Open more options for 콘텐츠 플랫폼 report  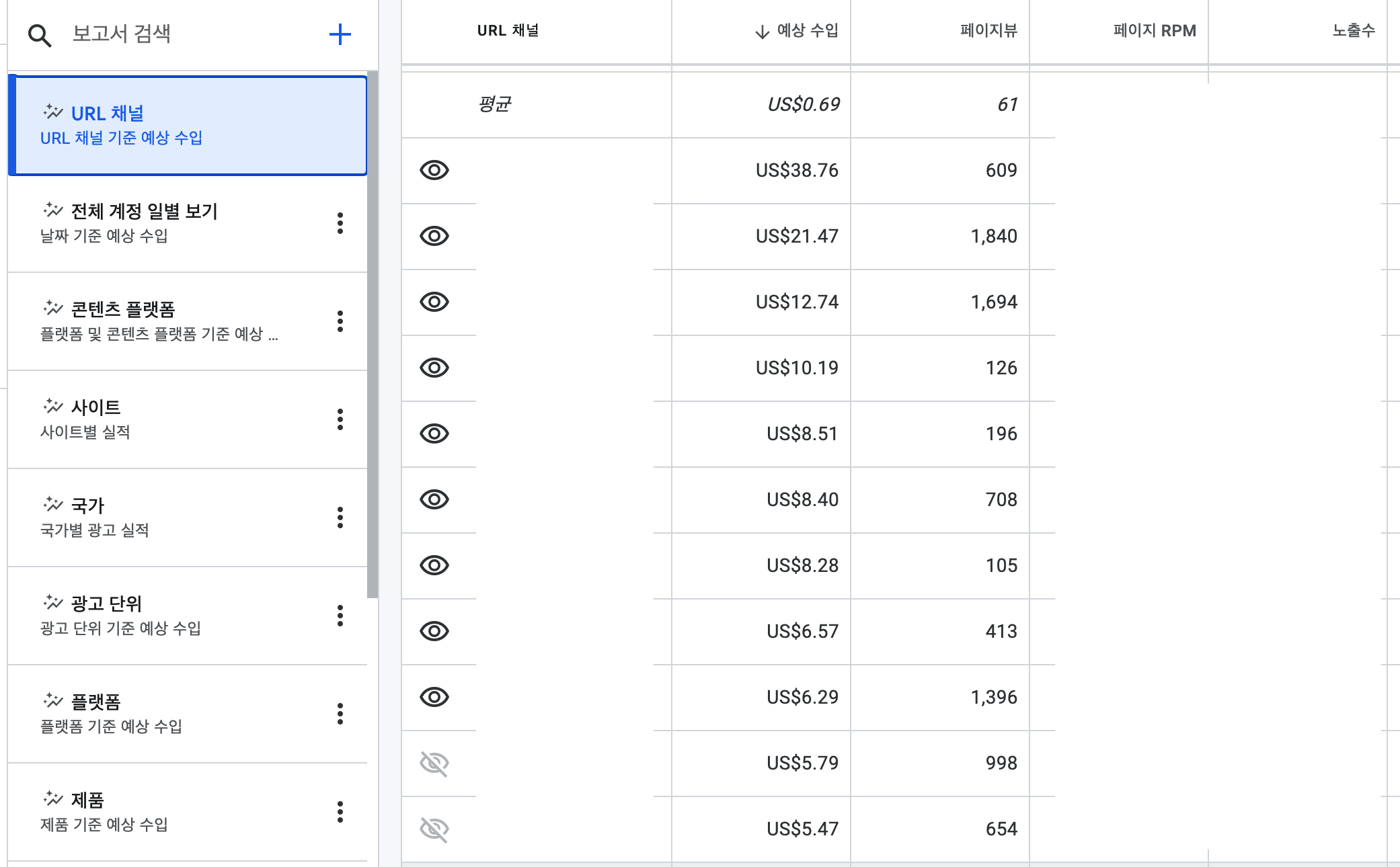(340, 321)
